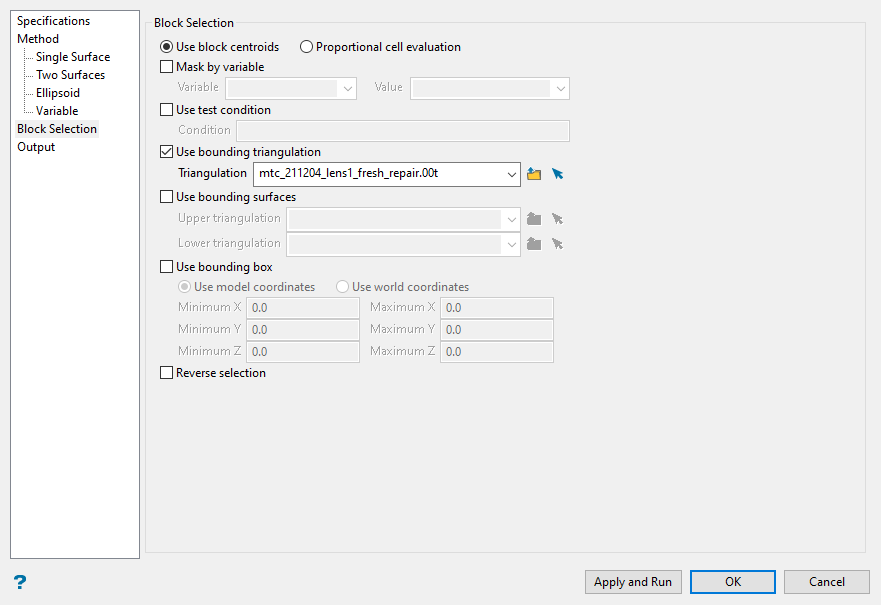The height and width of the screenshot is (605, 881).
Task: Uncheck Use bounding triangulation
Action: click(167, 152)
